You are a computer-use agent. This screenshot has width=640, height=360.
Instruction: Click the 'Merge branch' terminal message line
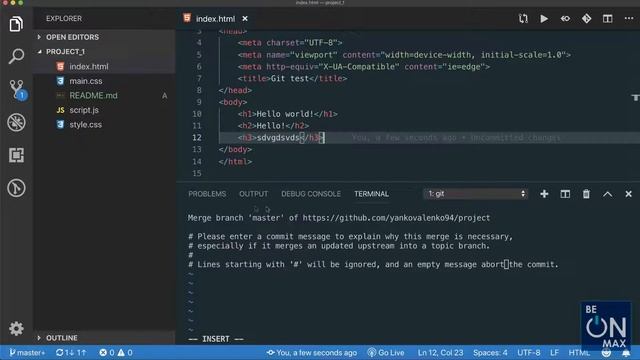tap(339, 218)
